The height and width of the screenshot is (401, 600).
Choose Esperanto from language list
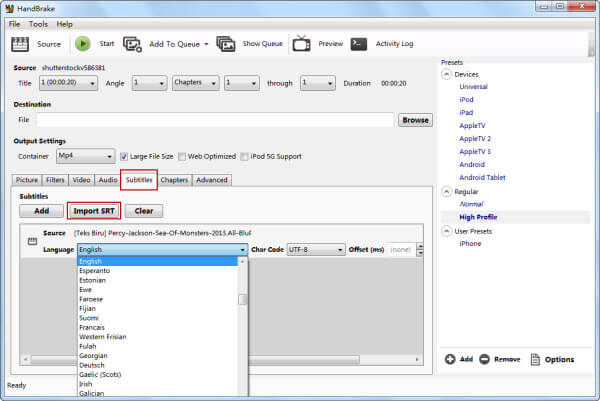pos(95,271)
